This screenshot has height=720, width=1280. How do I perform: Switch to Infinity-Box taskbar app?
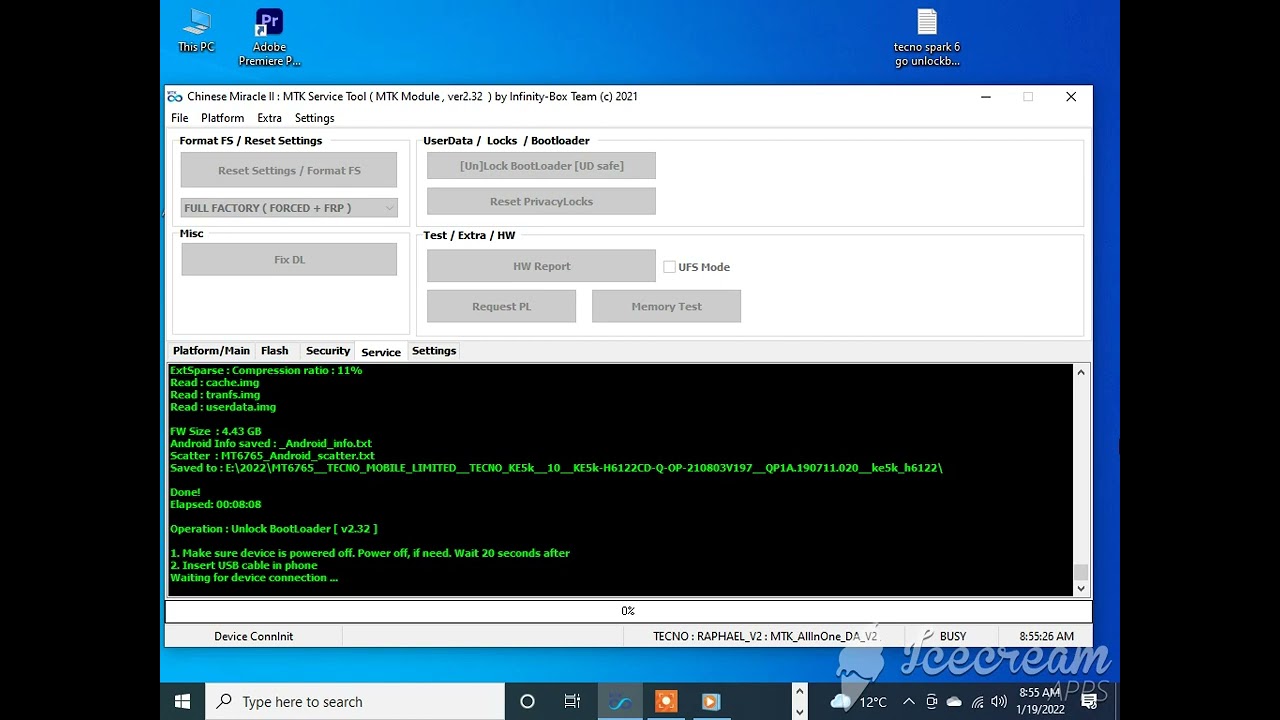[x=620, y=701]
